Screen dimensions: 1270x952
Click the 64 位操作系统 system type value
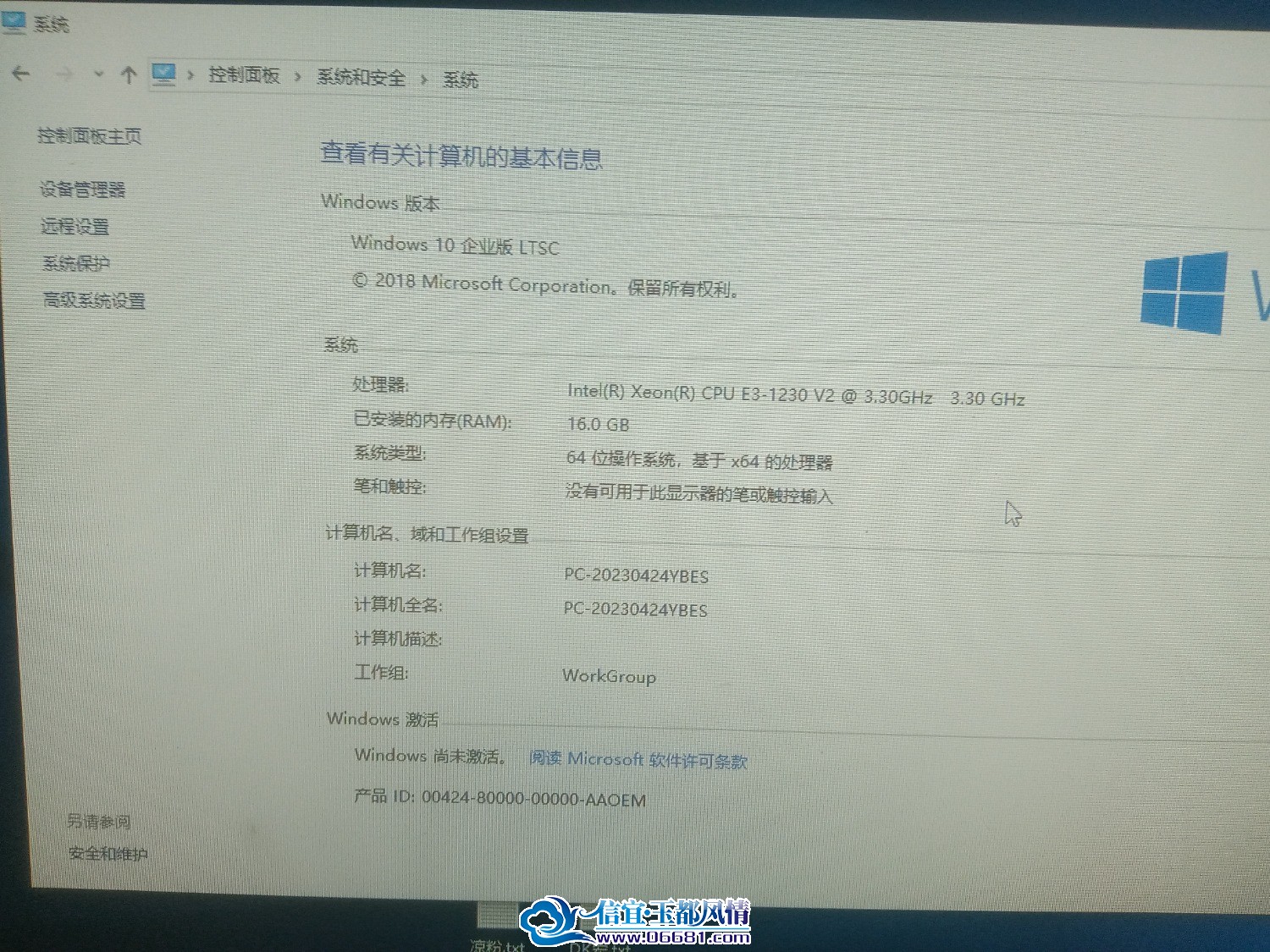699,460
